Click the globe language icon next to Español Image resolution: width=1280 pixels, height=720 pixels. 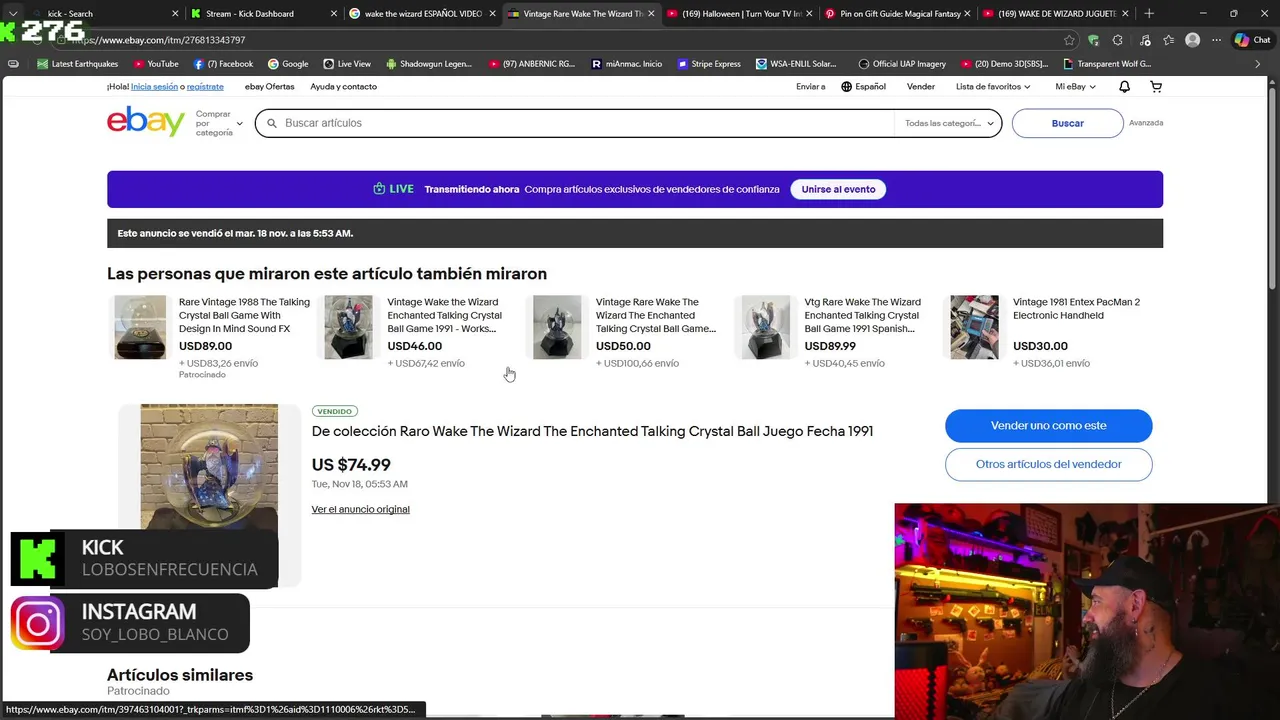pos(846,87)
